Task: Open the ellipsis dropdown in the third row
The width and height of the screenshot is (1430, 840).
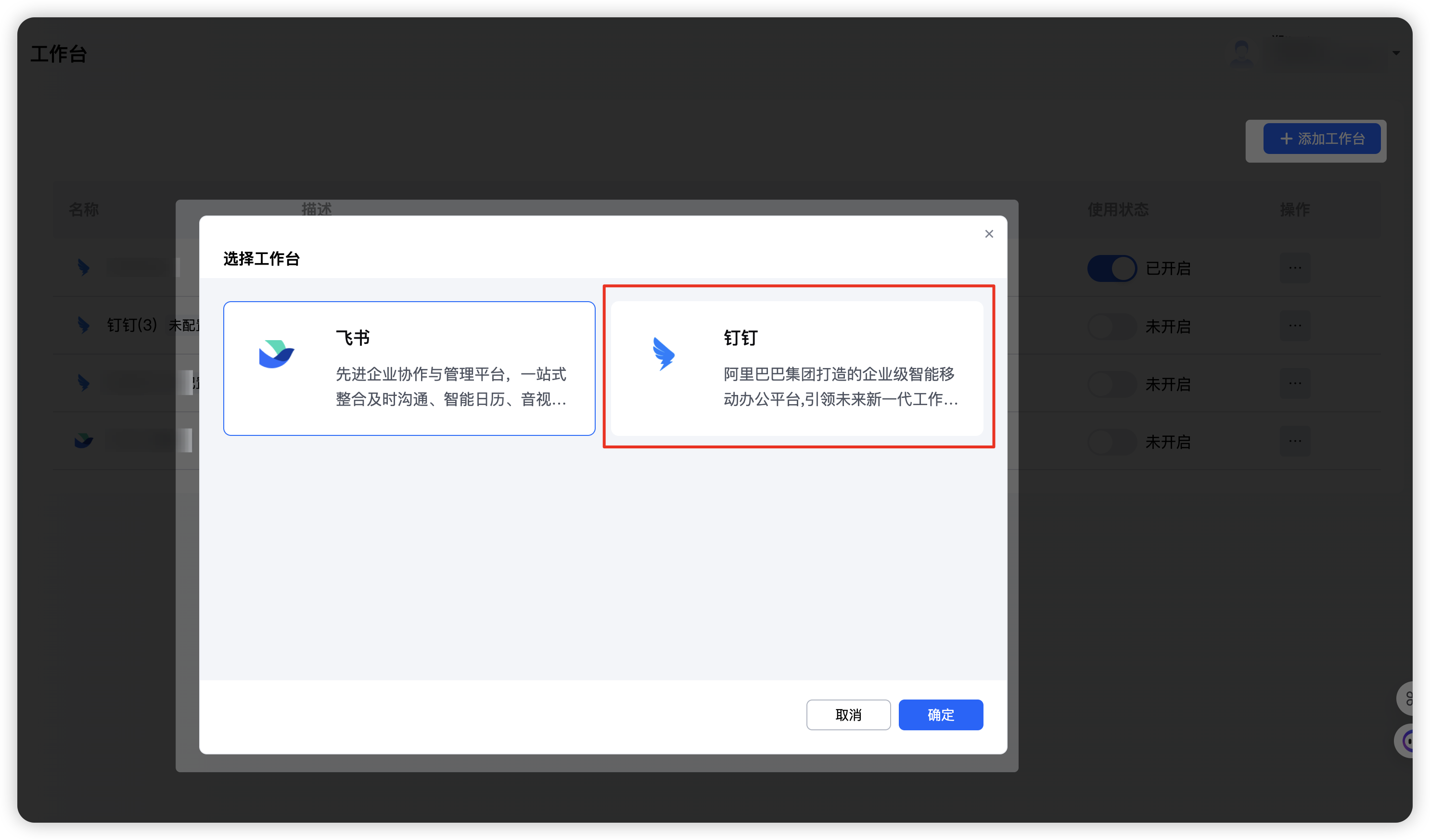Action: [x=1294, y=383]
